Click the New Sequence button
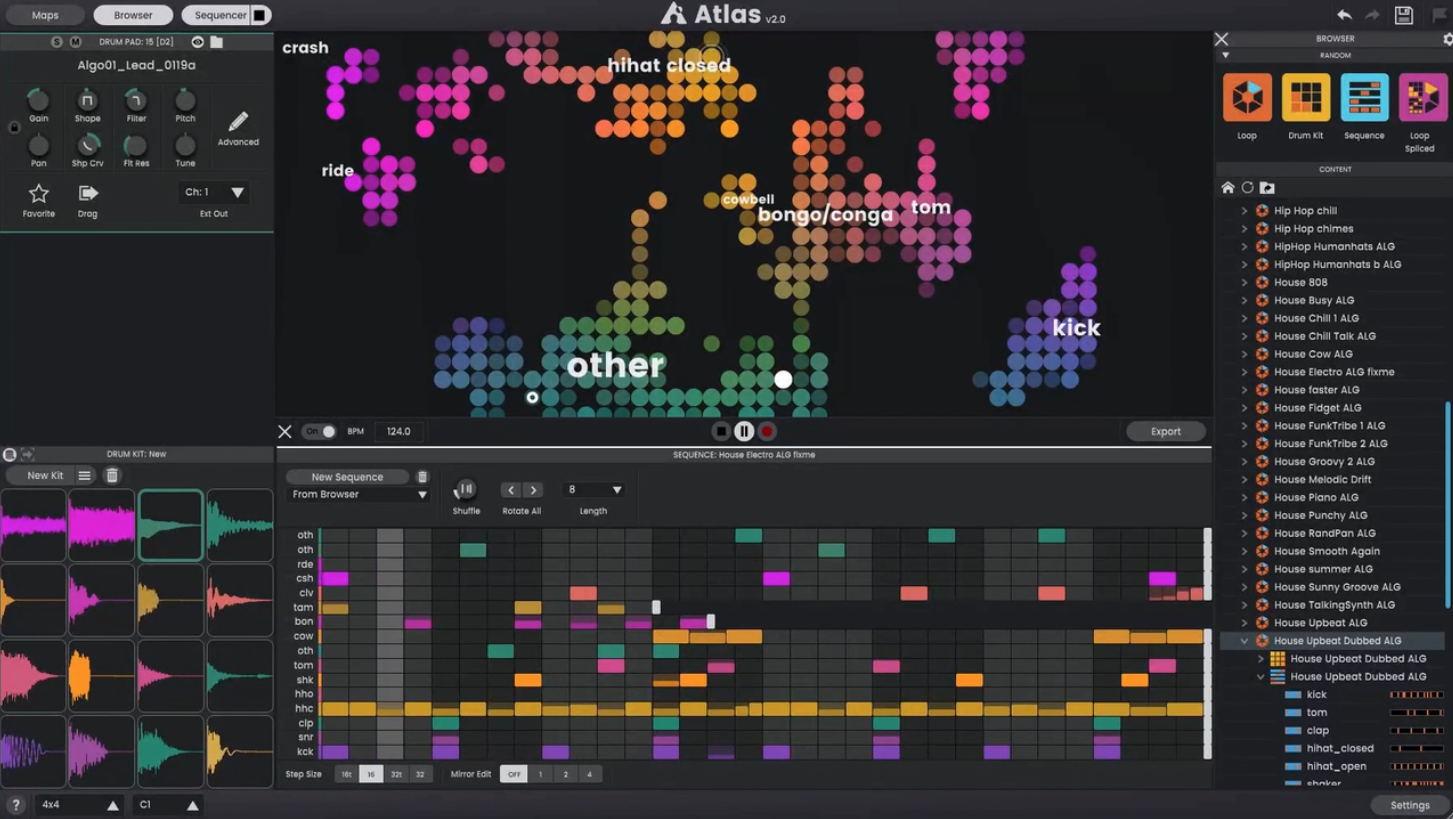This screenshot has height=819, width=1453. coord(347,477)
